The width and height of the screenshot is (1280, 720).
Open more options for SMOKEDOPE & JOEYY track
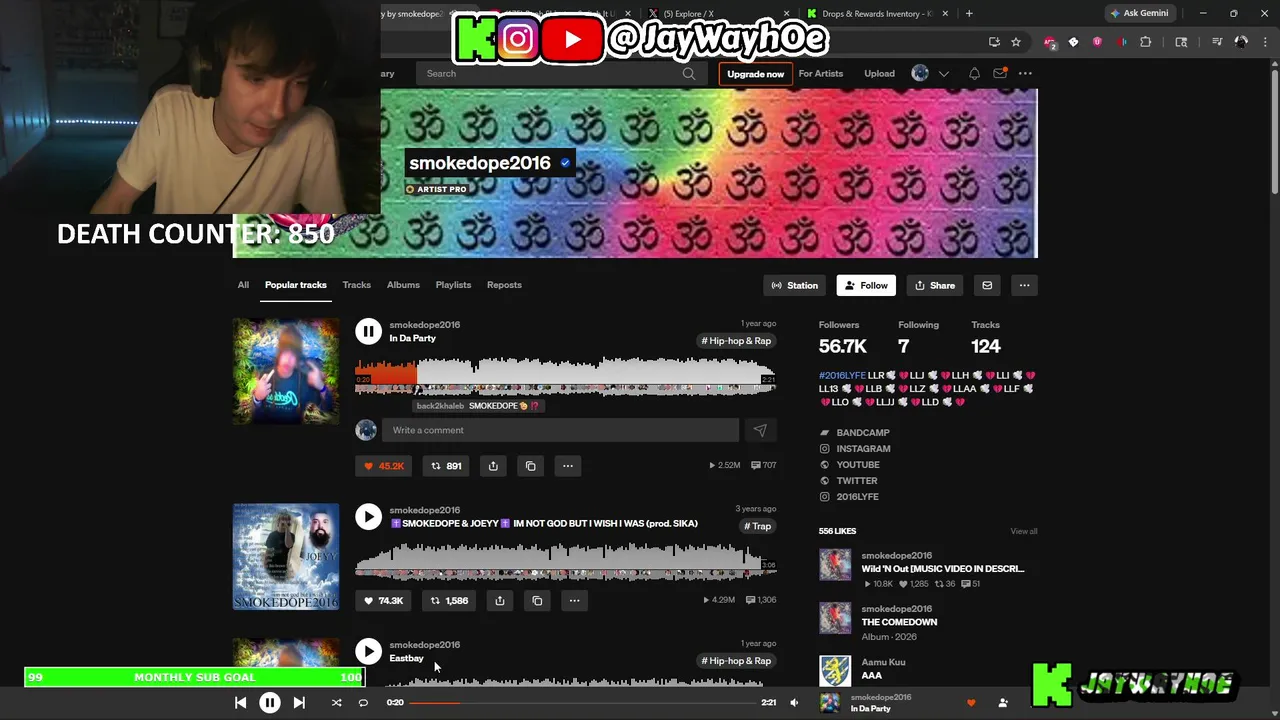(574, 601)
